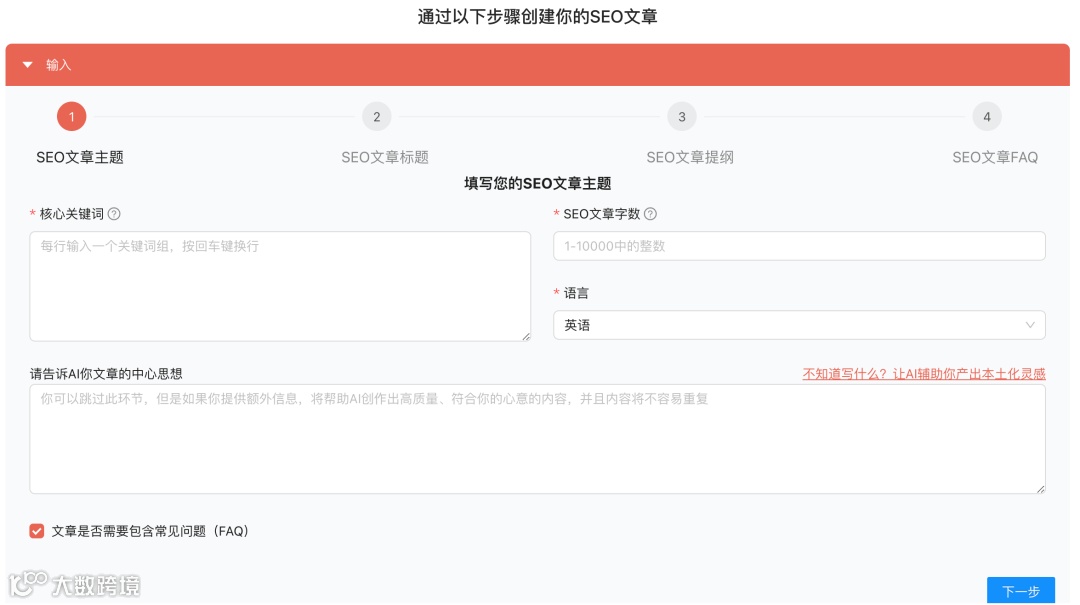Click the dropdown arrow on the 语言 selector
The width and height of the screenshot is (1080, 605).
point(1030,325)
